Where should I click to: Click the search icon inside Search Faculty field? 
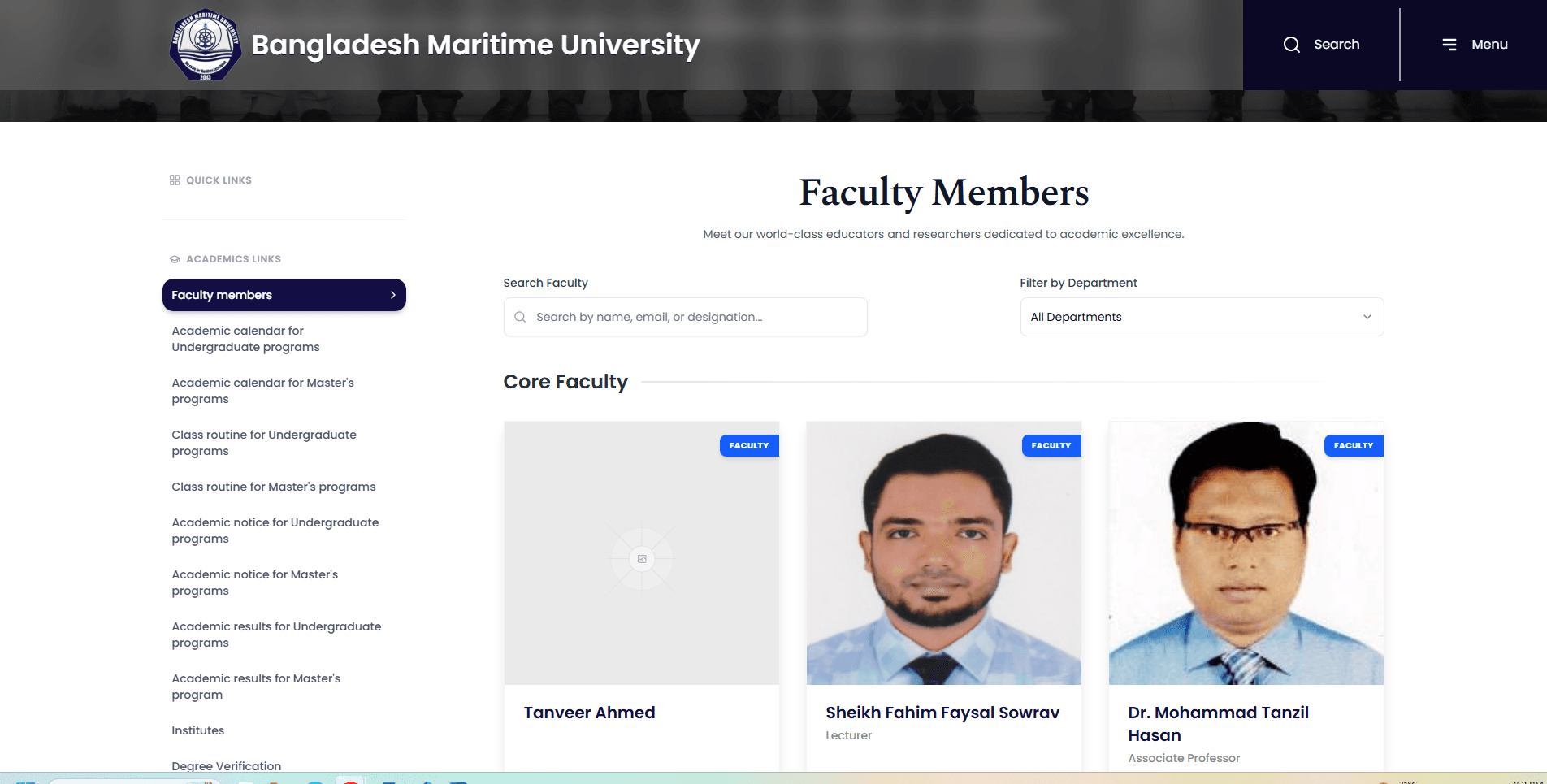tap(520, 317)
